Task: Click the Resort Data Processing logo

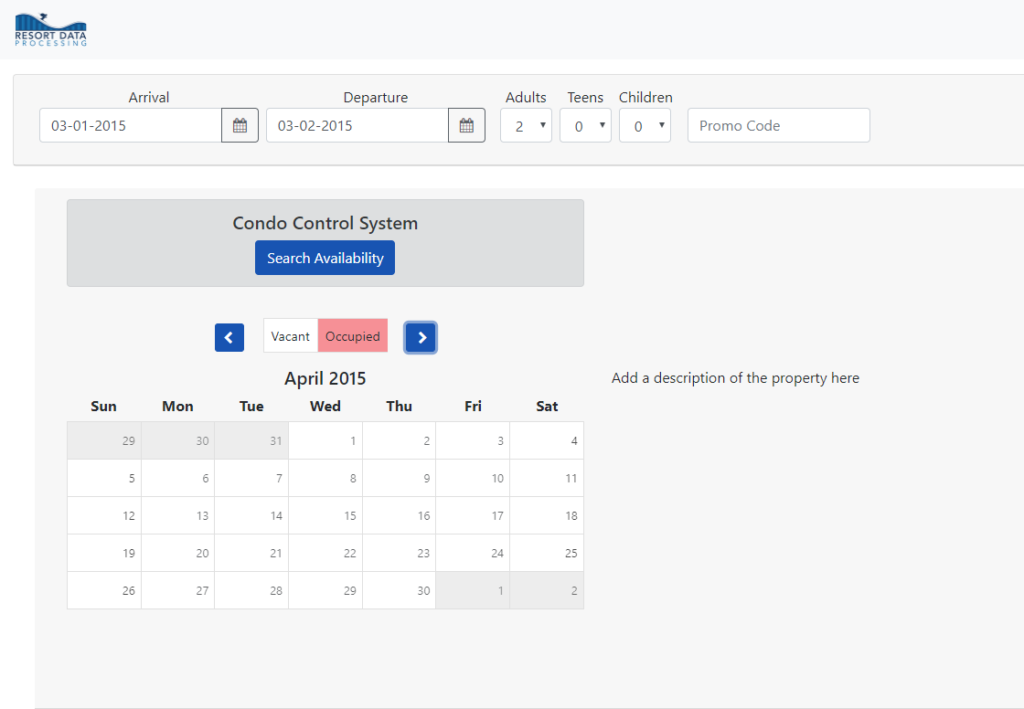Action: (x=51, y=30)
